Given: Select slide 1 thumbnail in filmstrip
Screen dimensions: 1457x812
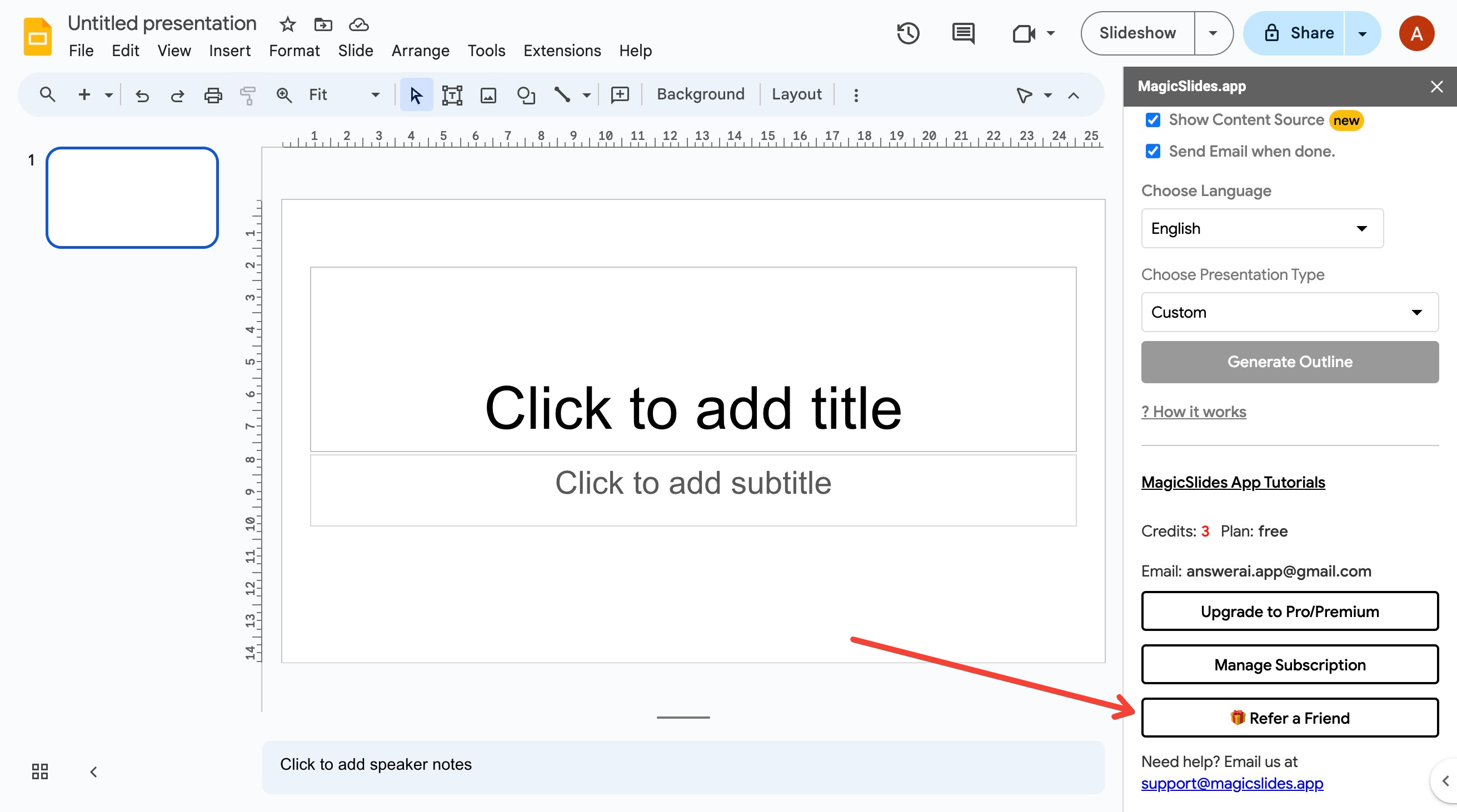Looking at the screenshot, I should point(132,197).
